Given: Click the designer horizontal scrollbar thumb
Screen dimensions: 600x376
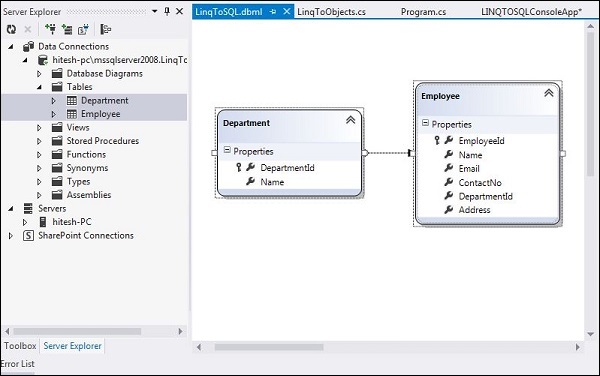Looking at the screenshot, I should (x=269, y=347).
